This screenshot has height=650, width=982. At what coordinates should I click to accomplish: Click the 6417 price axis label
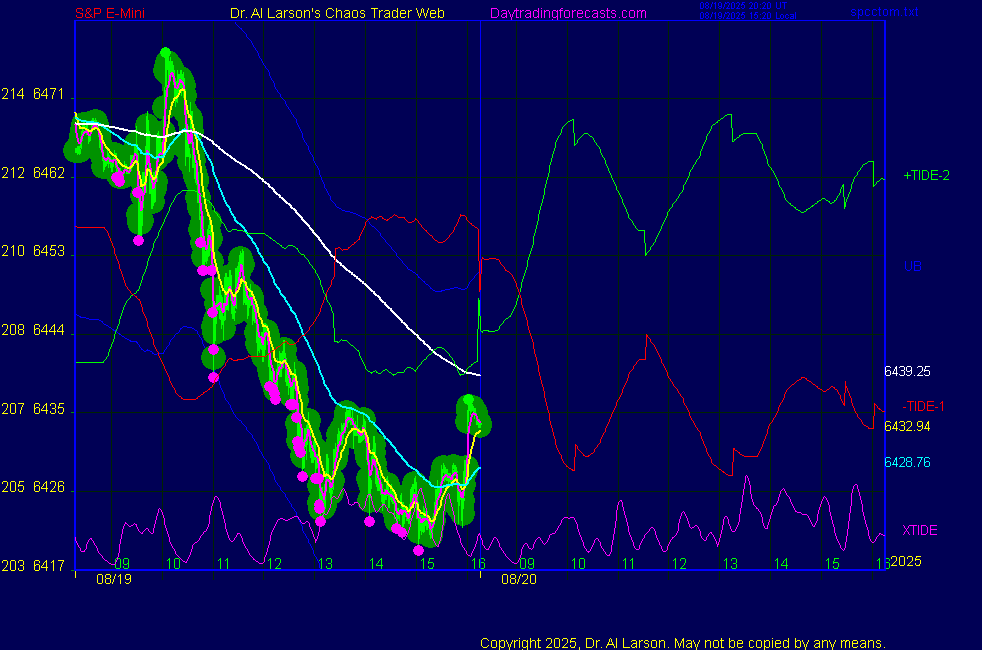coord(48,566)
